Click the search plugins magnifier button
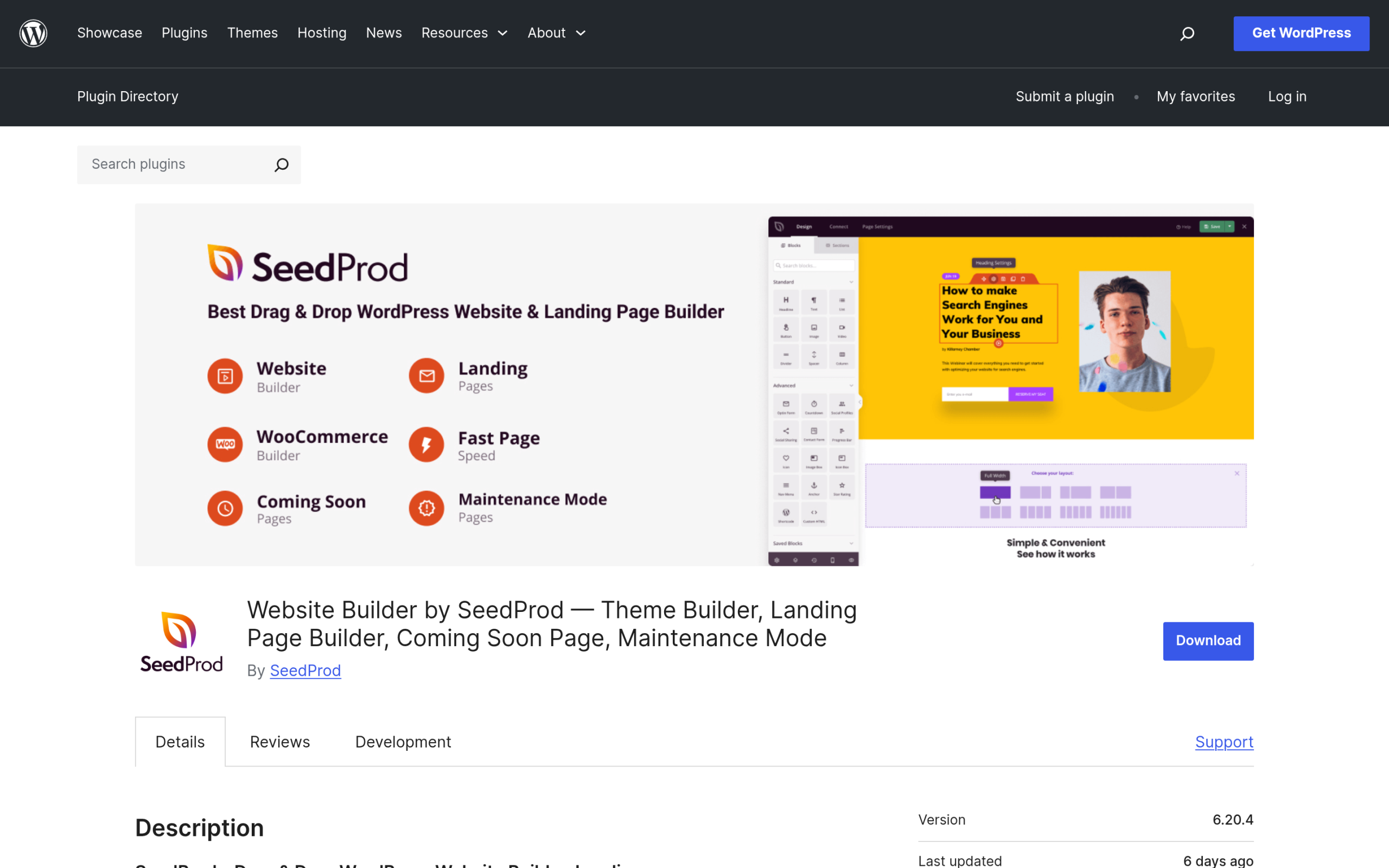1389x868 pixels. [x=281, y=165]
